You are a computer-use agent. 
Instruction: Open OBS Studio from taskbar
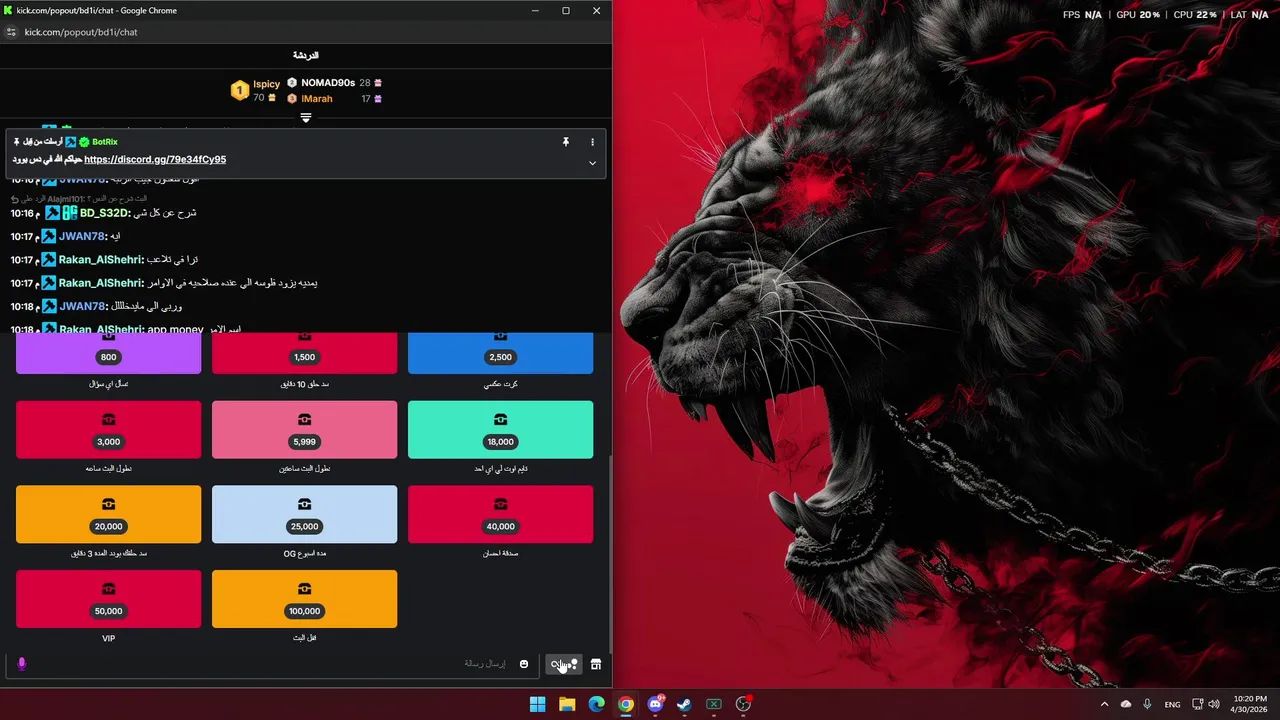743,704
